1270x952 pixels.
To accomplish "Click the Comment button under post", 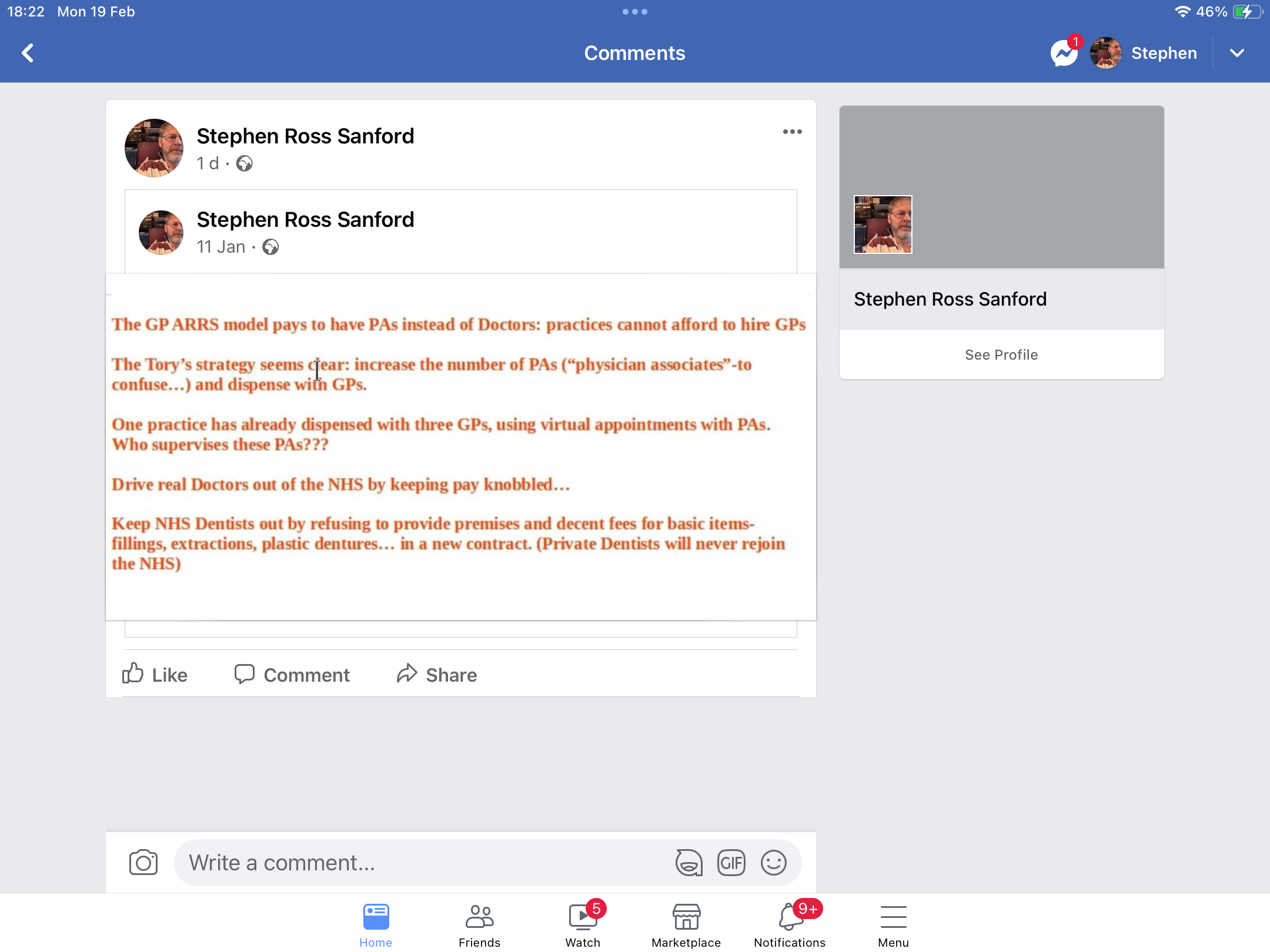I will coord(292,675).
